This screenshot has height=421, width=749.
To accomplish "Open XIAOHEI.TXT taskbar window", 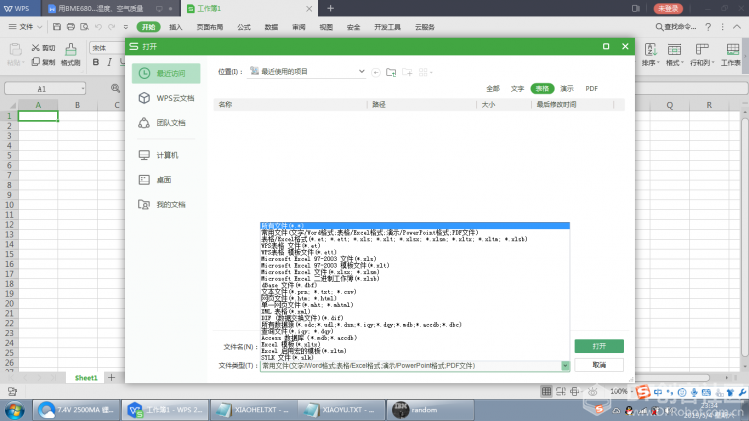I will tap(253, 410).
